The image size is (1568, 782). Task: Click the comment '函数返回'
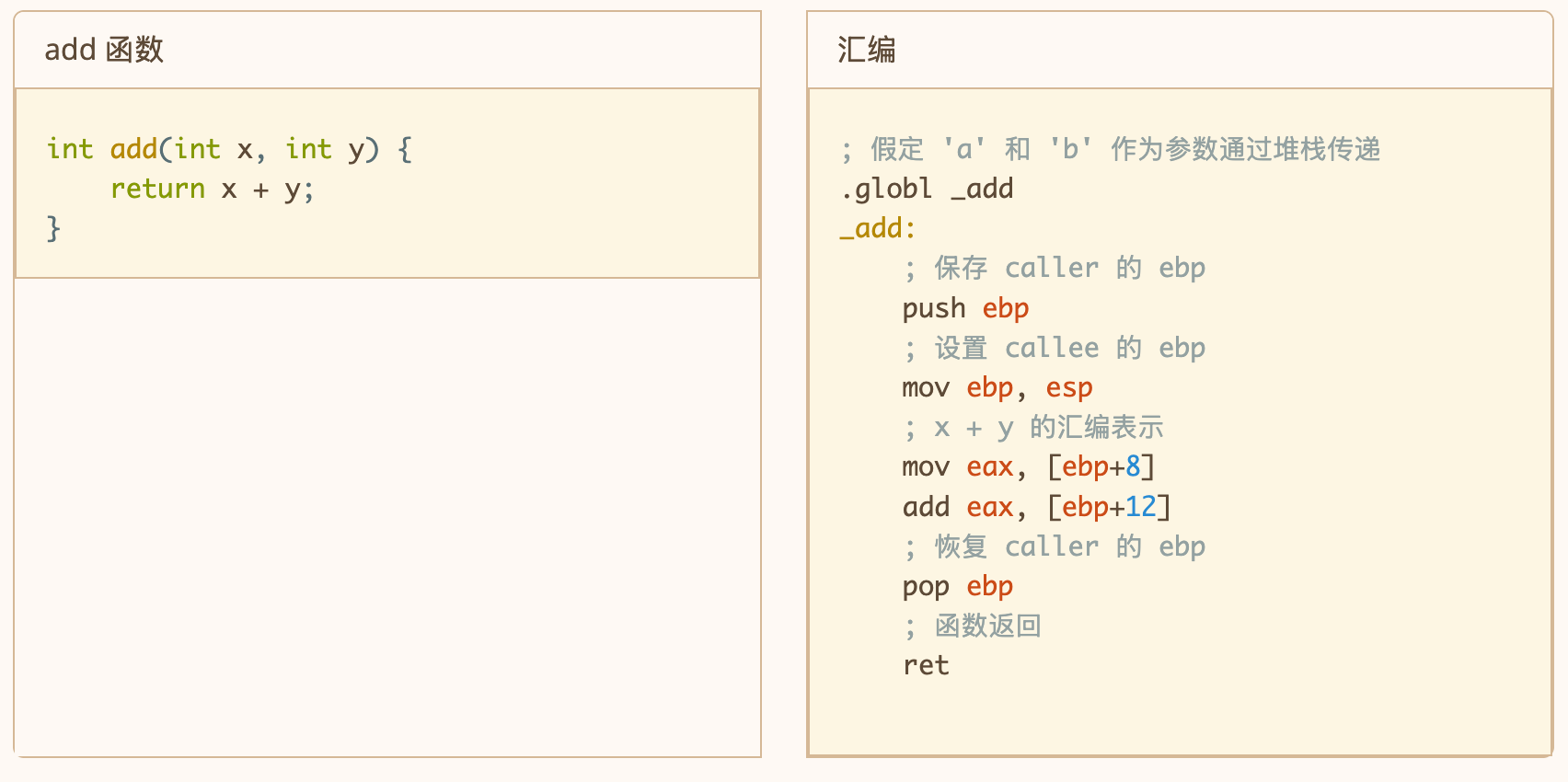tap(973, 627)
